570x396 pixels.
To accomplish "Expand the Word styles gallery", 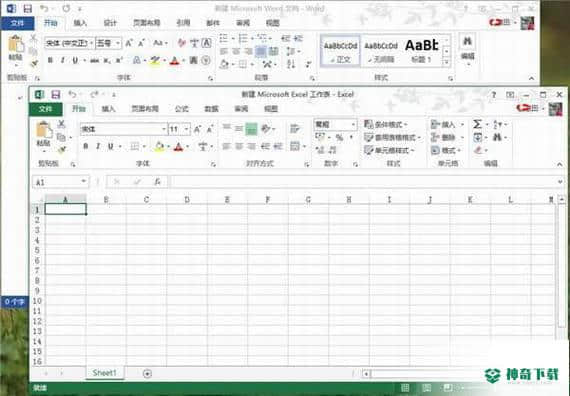I will pos(446,63).
